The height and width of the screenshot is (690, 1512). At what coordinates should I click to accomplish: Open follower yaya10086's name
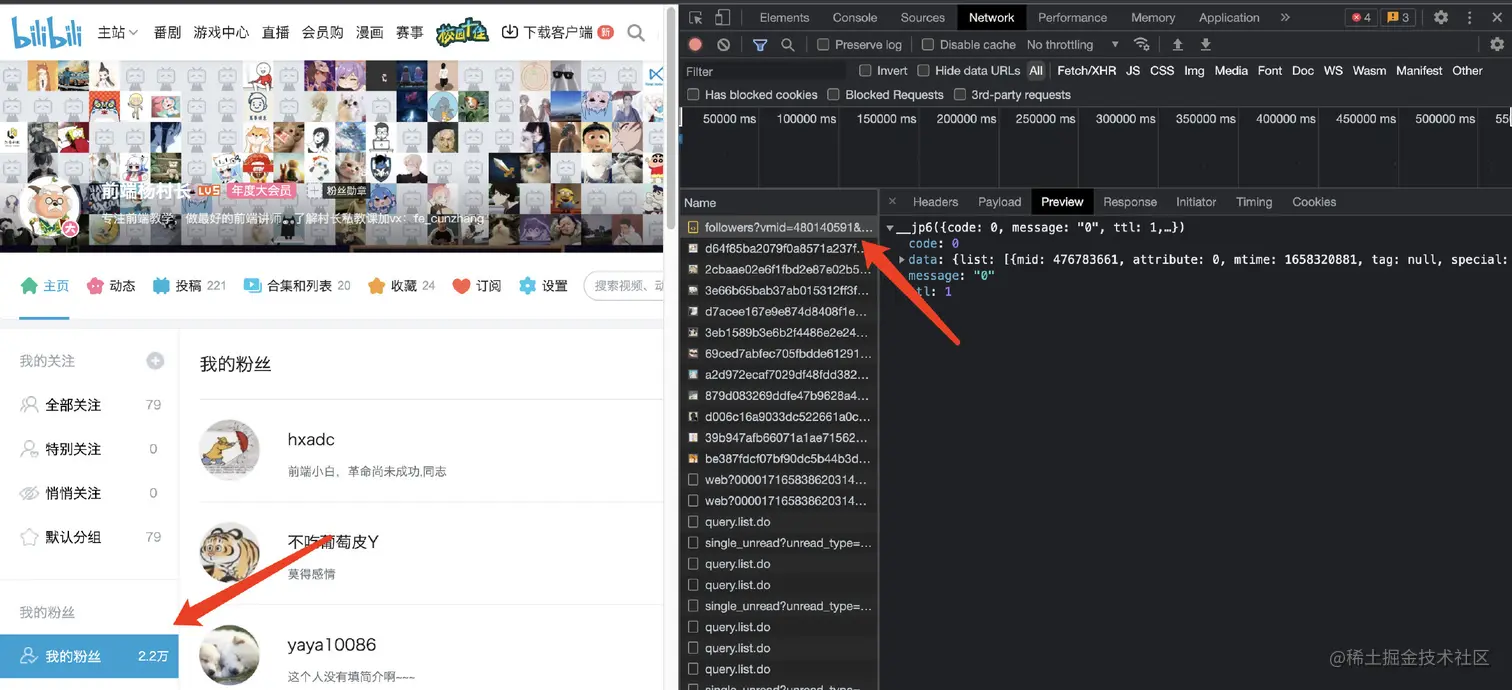tap(332, 645)
